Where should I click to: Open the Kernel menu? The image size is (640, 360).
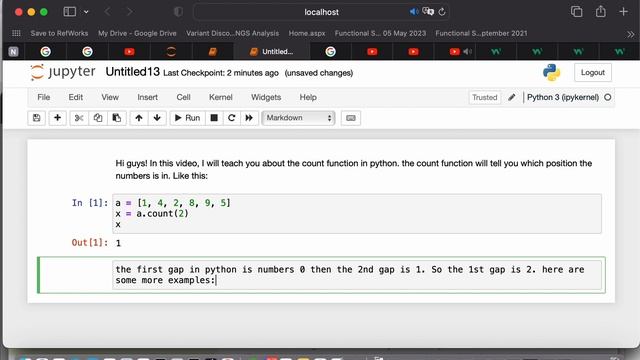(x=220, y=98)
